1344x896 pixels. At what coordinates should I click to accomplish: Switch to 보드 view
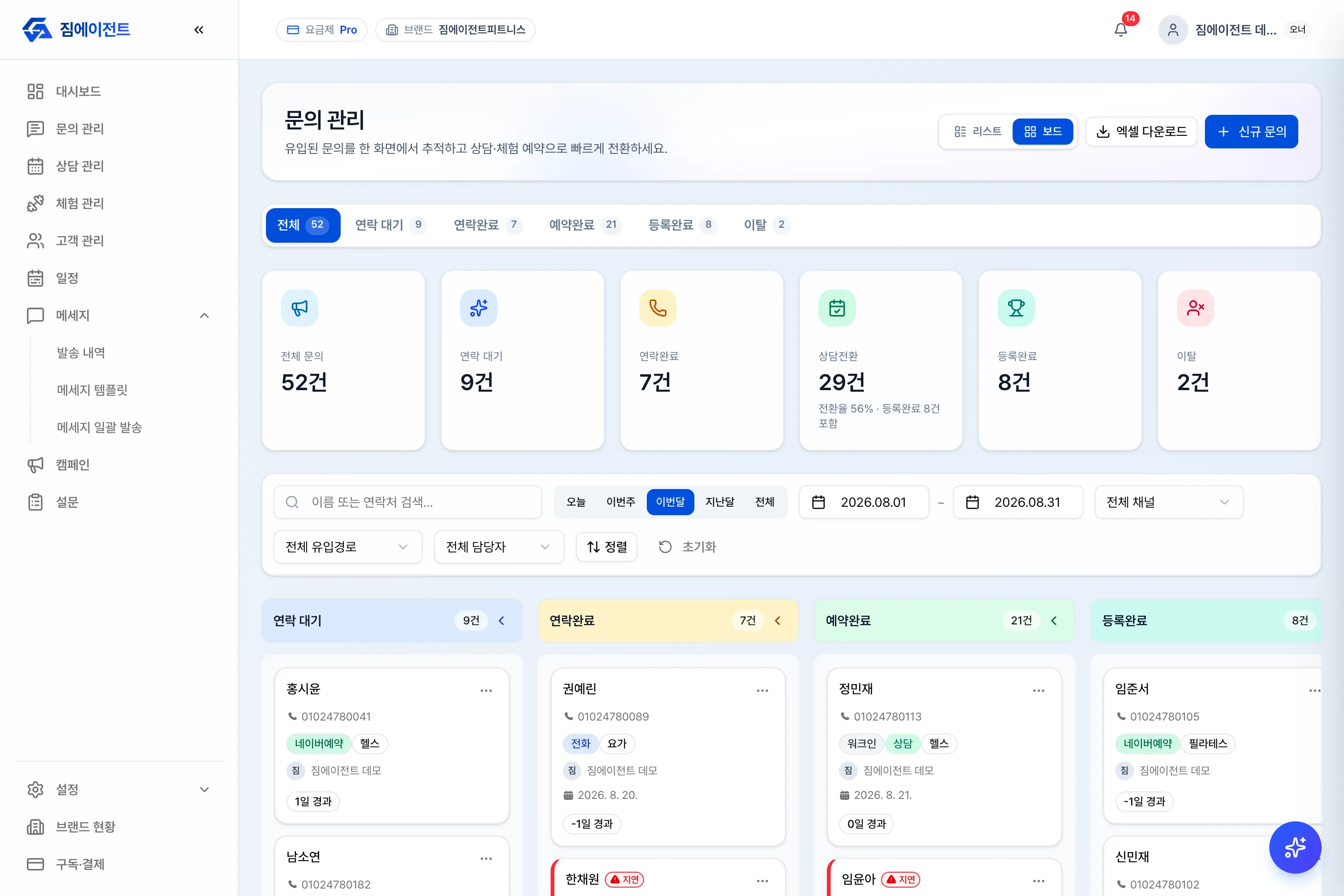click(1043, 132)
